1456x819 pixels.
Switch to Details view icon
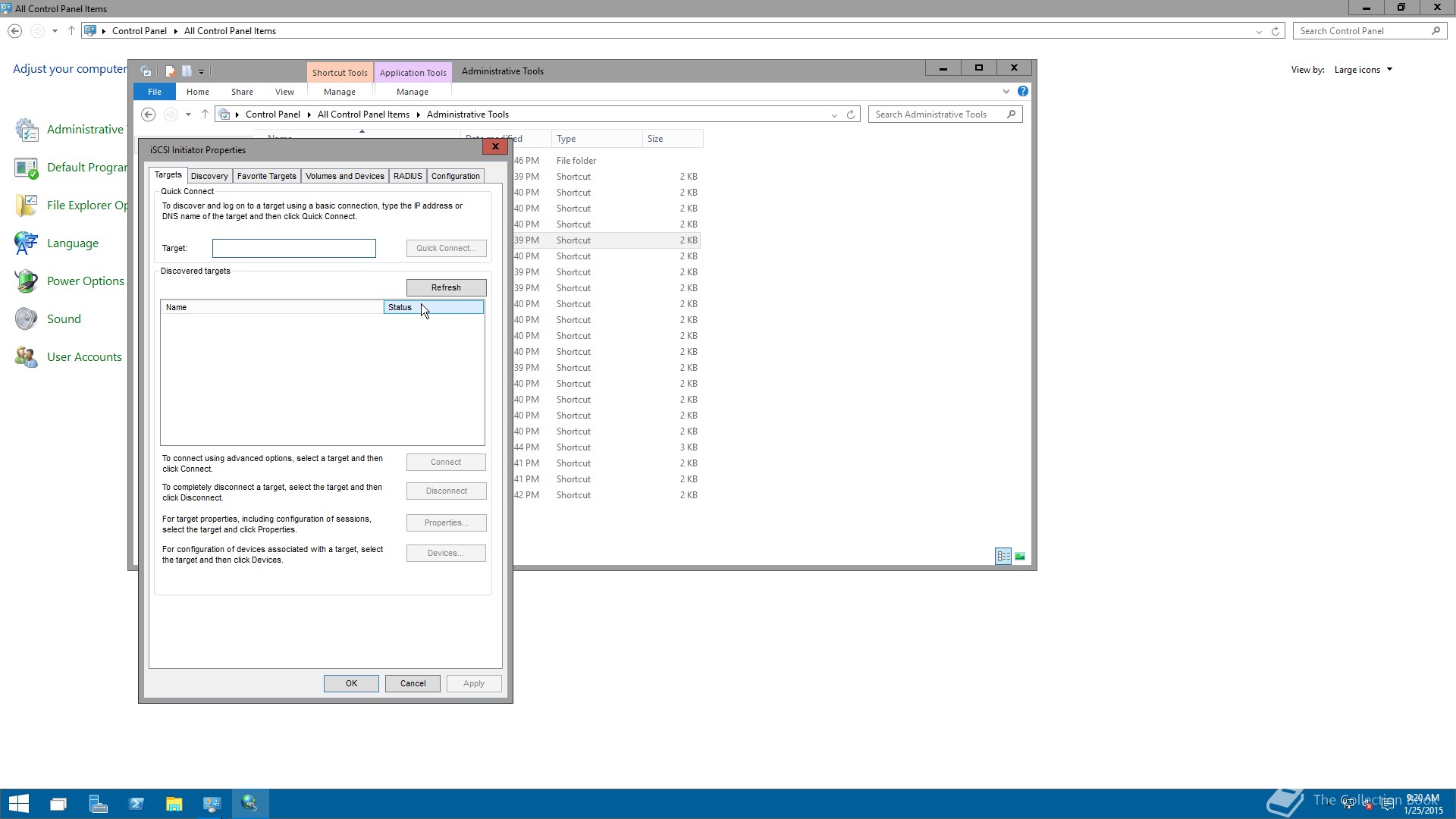[x=1003, y=557]
